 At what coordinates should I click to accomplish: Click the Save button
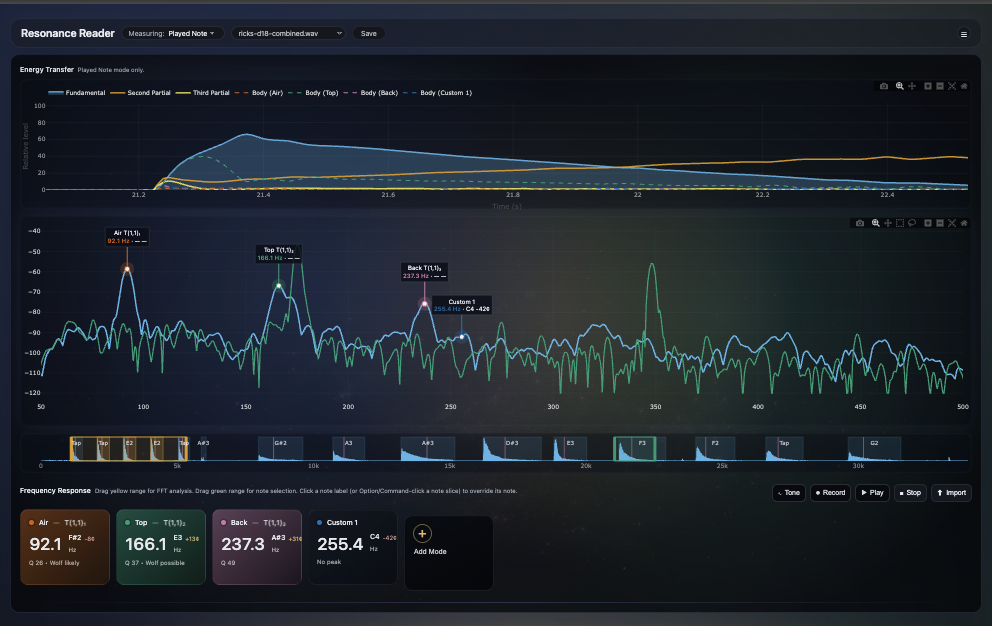pos(369,34)
